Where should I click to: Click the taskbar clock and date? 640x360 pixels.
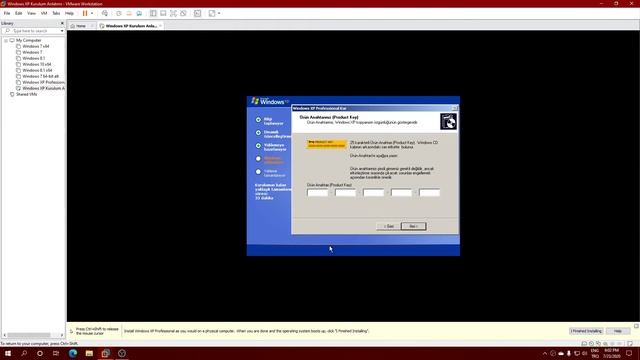coord(611,353)
